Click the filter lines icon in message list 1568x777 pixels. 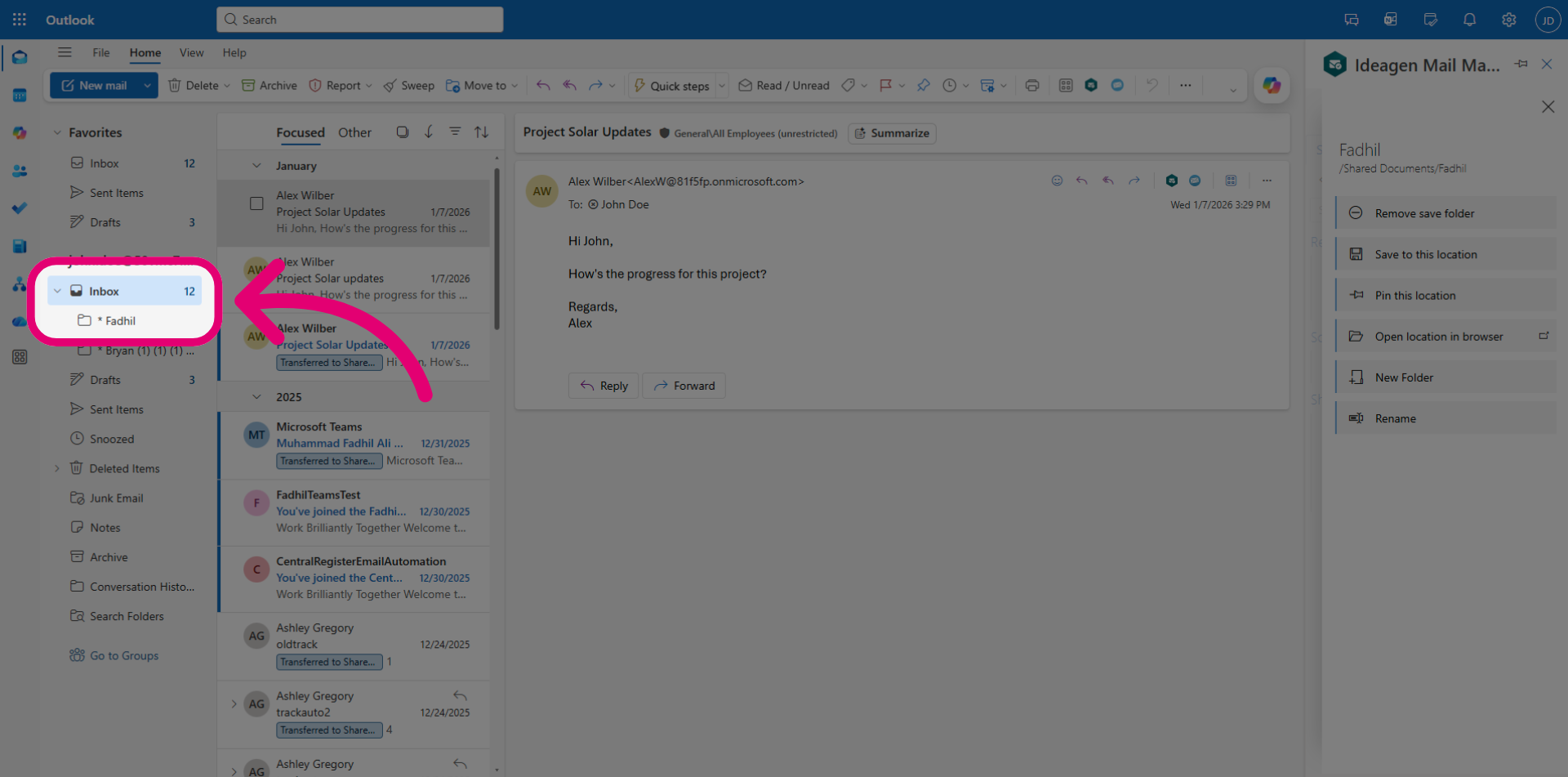pos(455,132)
